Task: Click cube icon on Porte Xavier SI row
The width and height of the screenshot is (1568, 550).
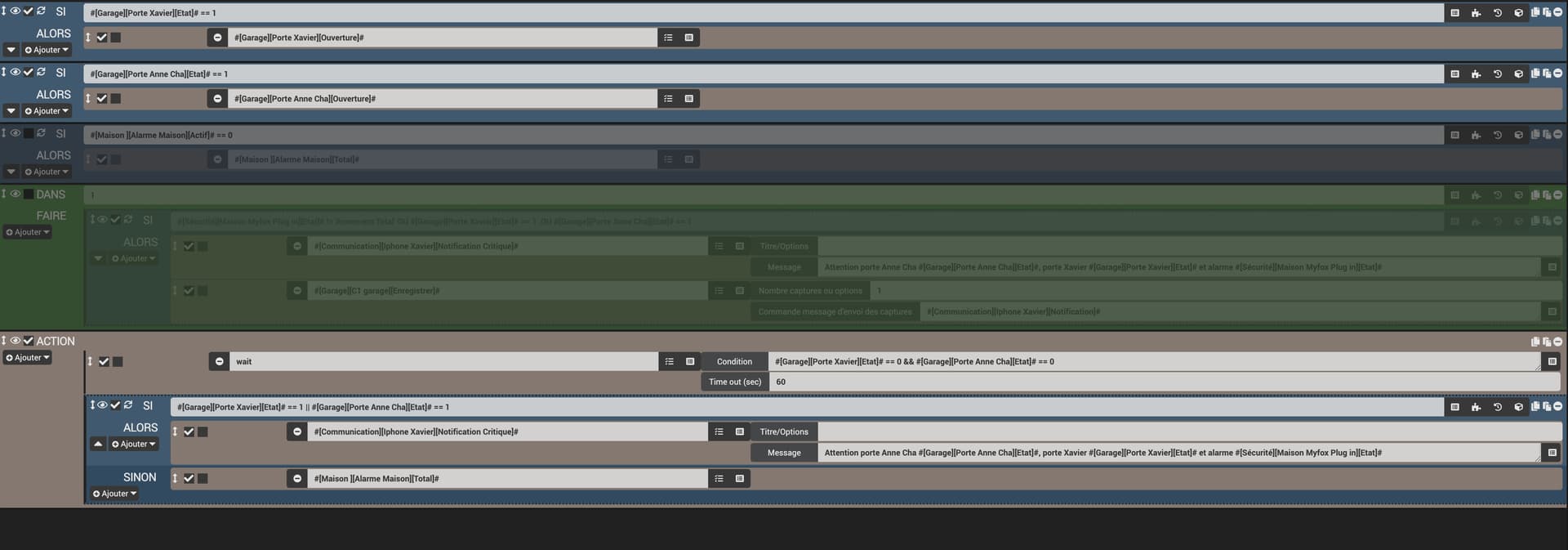Action: [1518, 13]
